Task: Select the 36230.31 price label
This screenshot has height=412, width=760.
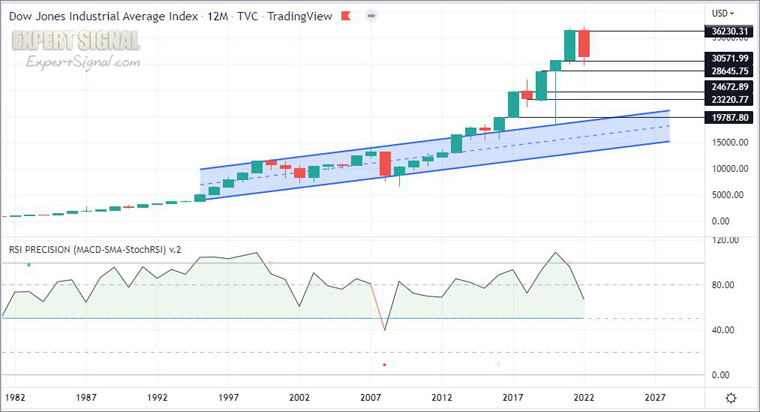Action: [729, 32]
